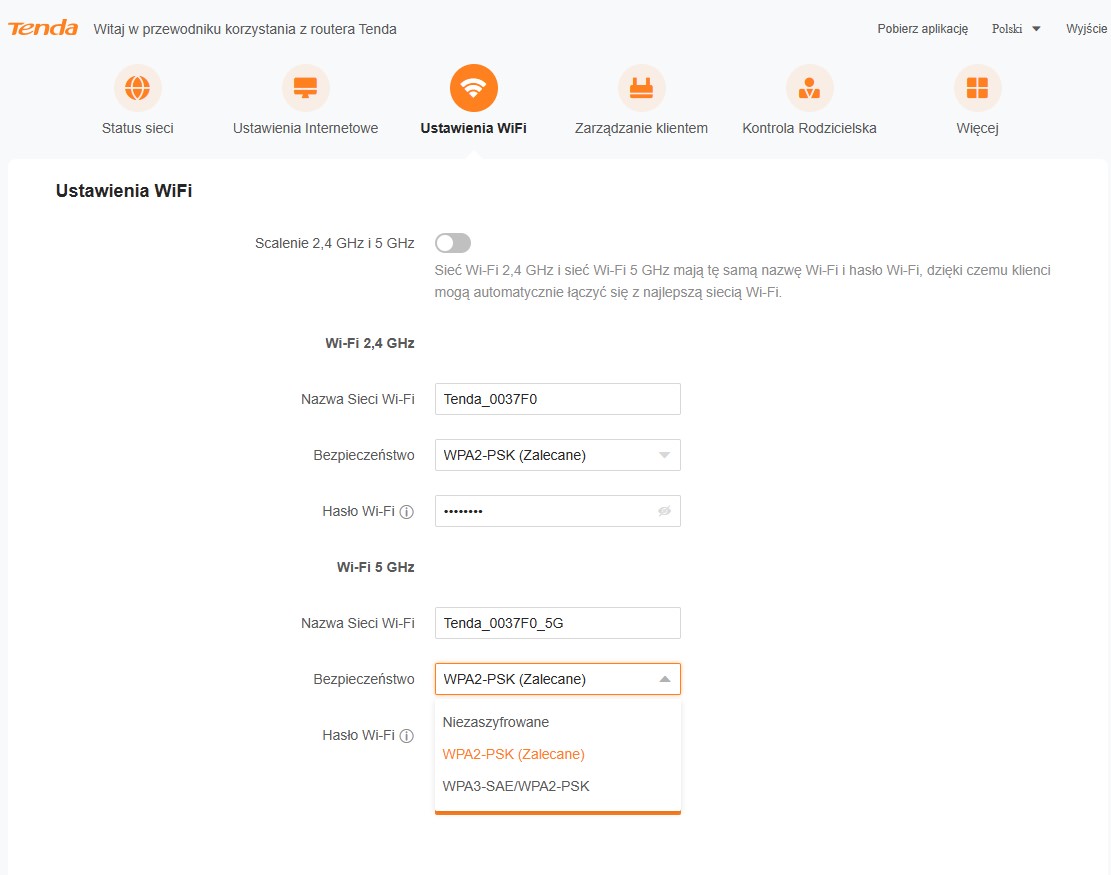Open Ustawienia Internetowe monitor icon
Viewport: 1111px width, 875px height.
tap(305, 88)
